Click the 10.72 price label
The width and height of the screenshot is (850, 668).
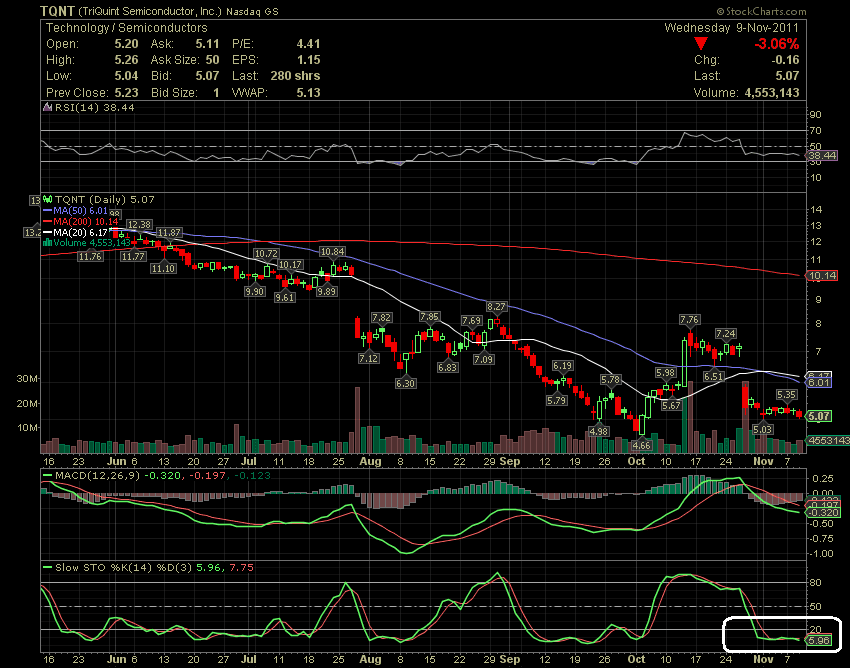(x=266, y=253)
